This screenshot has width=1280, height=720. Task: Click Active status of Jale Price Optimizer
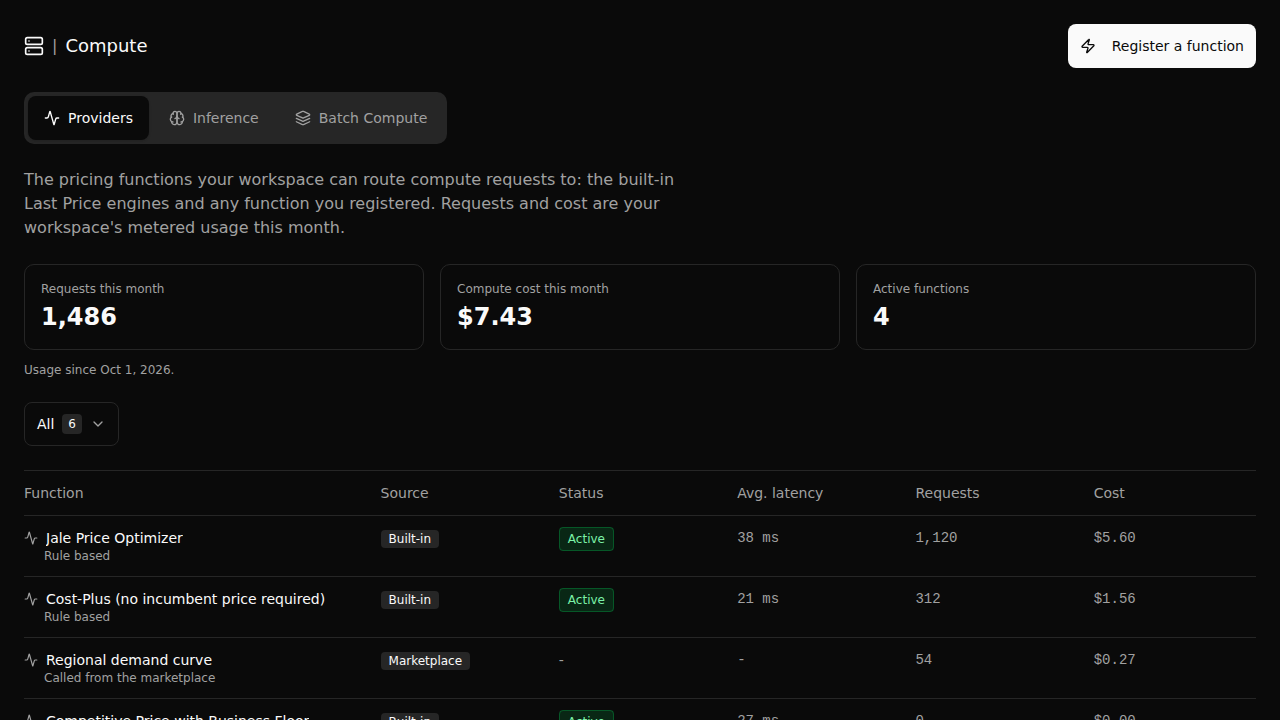pos(586,539)
